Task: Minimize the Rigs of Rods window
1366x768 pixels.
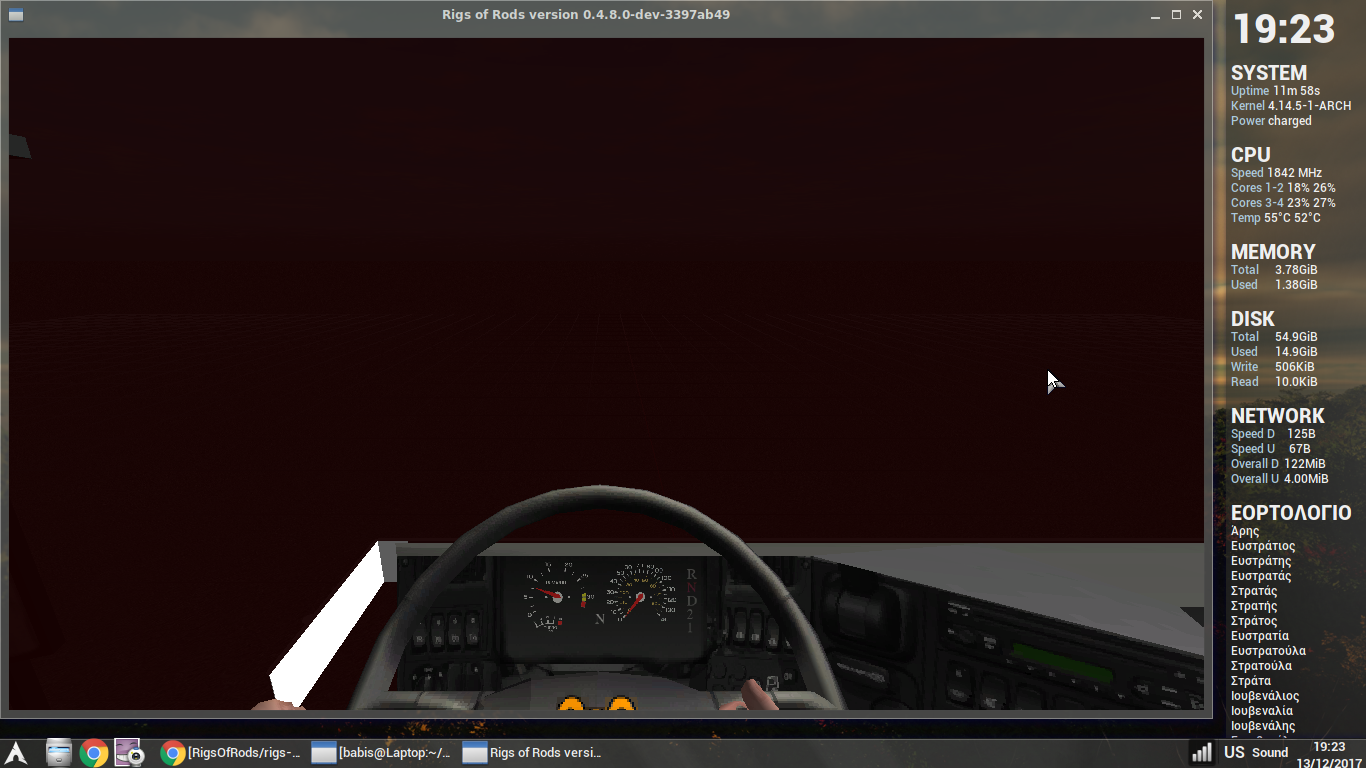Action: (1155, 15)
